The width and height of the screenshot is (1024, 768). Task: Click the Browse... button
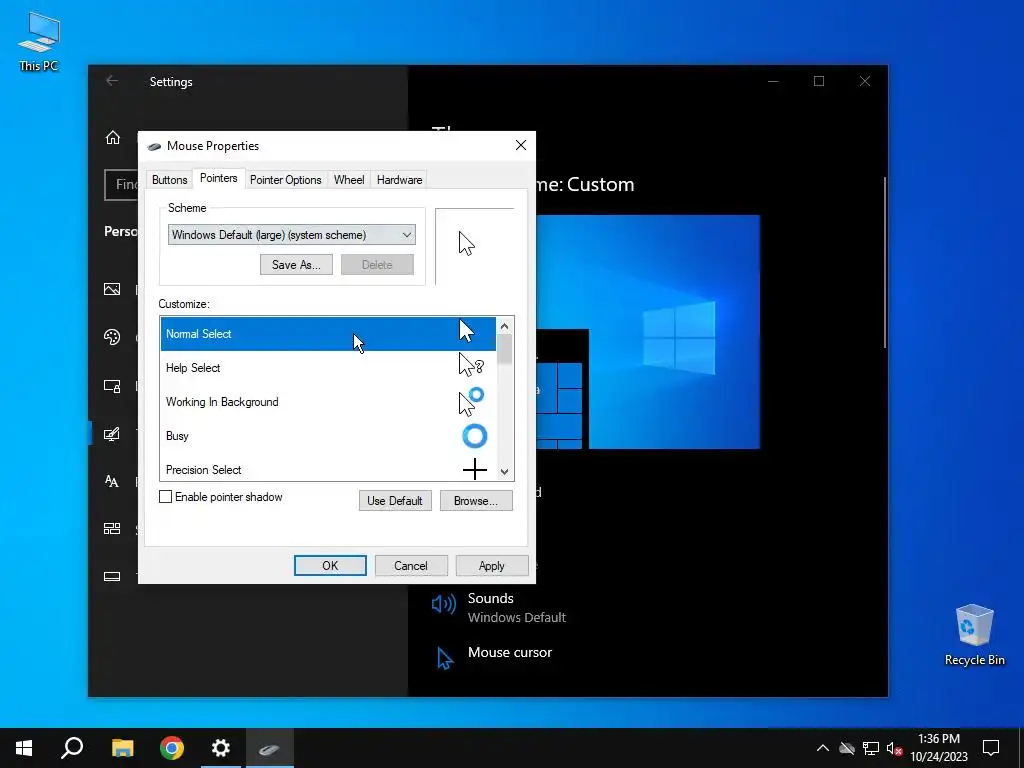click(x=476, y=501)
